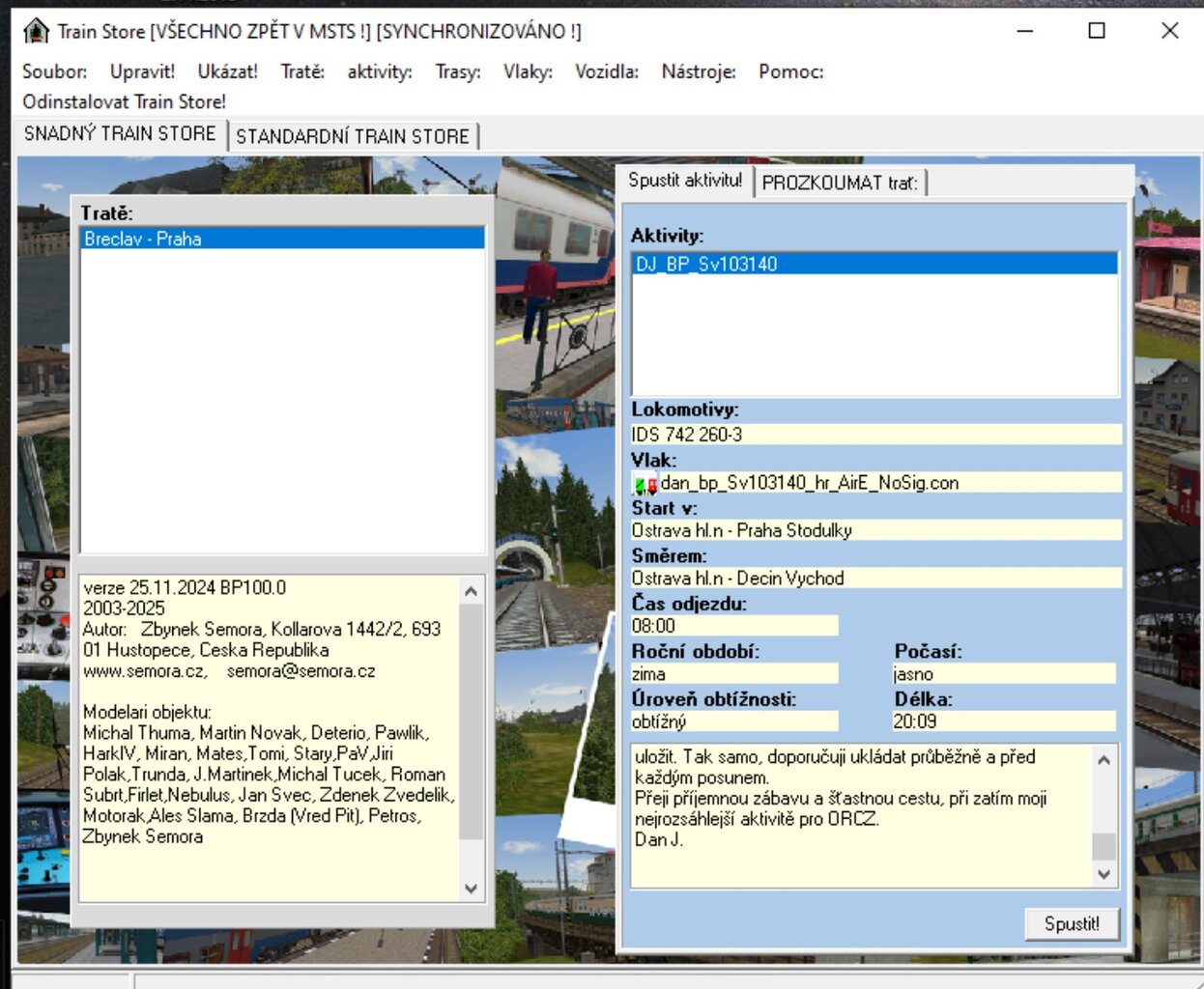Click the Čas odjezdu field showing 08:00
Viewport: 1204px width, 989px height.
(x=733, y=626)
